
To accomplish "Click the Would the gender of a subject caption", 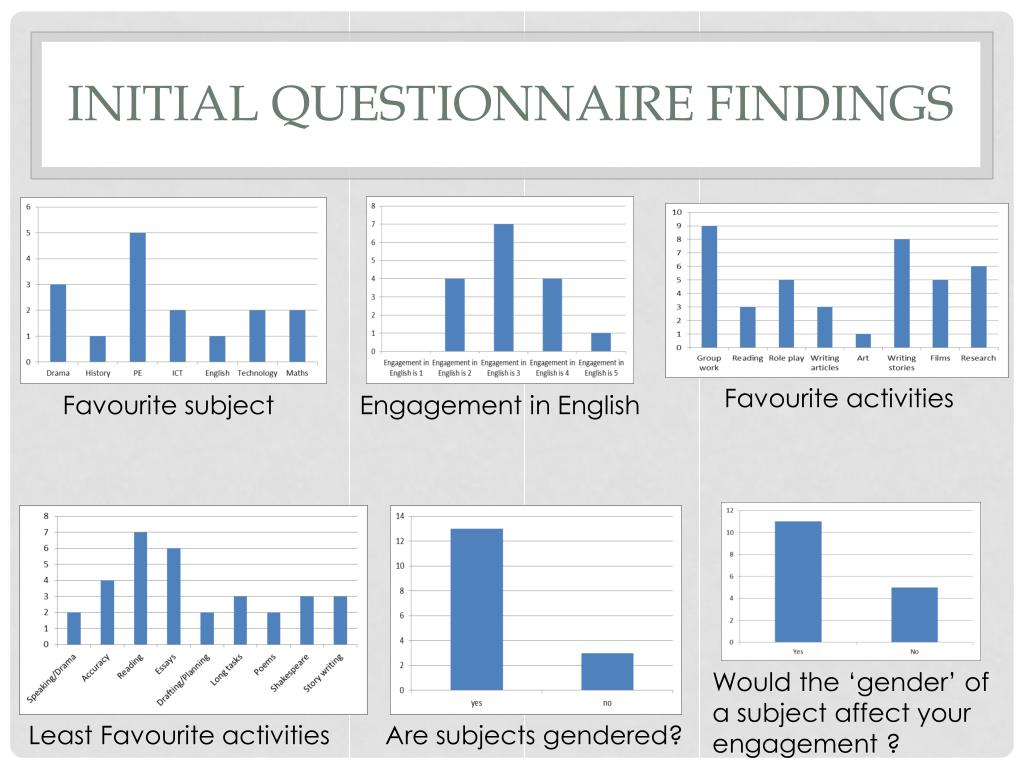I will click(850, 712).
